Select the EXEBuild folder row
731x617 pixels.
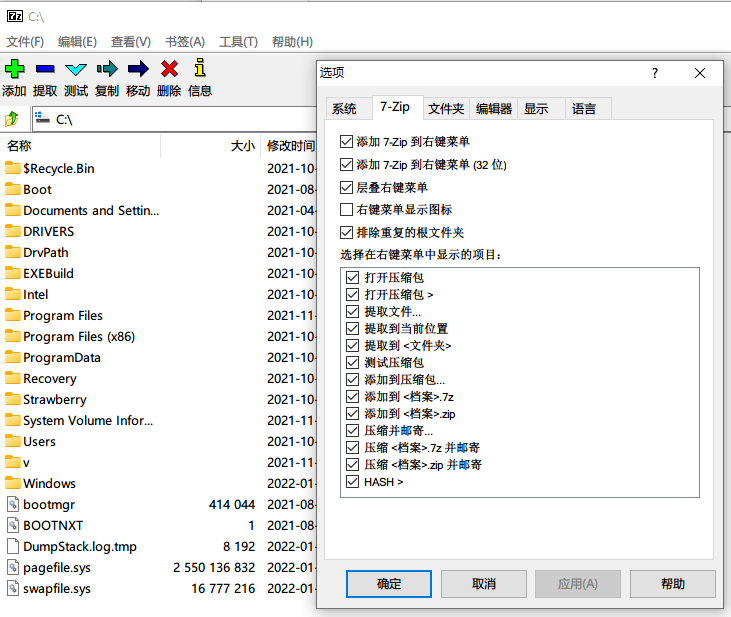[160, 273]
